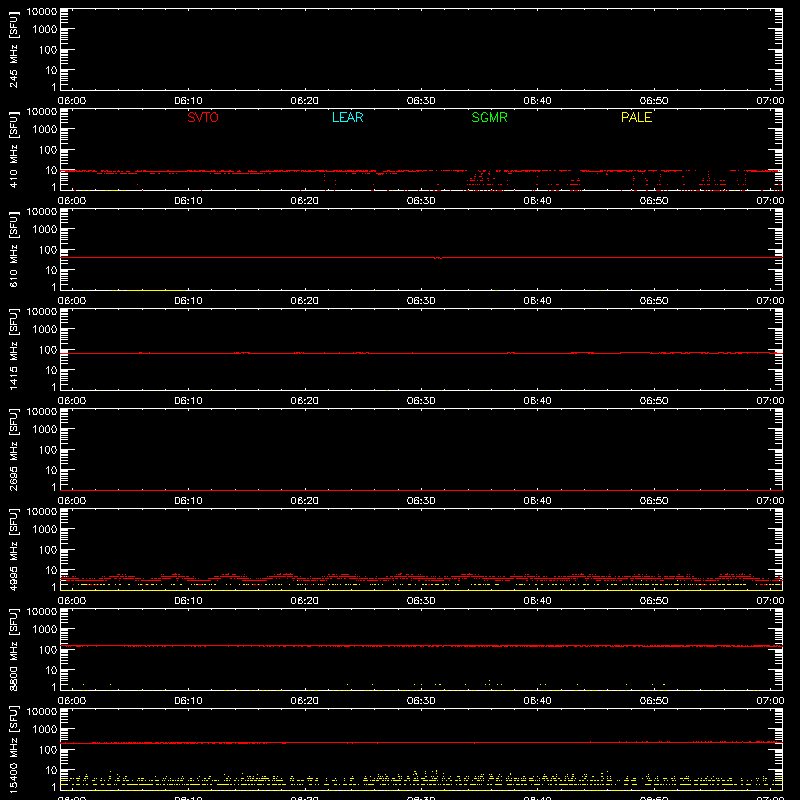Image resolution: width=800 pixels, height=800 pixels.
Task: Click the green SGMR station label
Action: [x=489, y=117]
